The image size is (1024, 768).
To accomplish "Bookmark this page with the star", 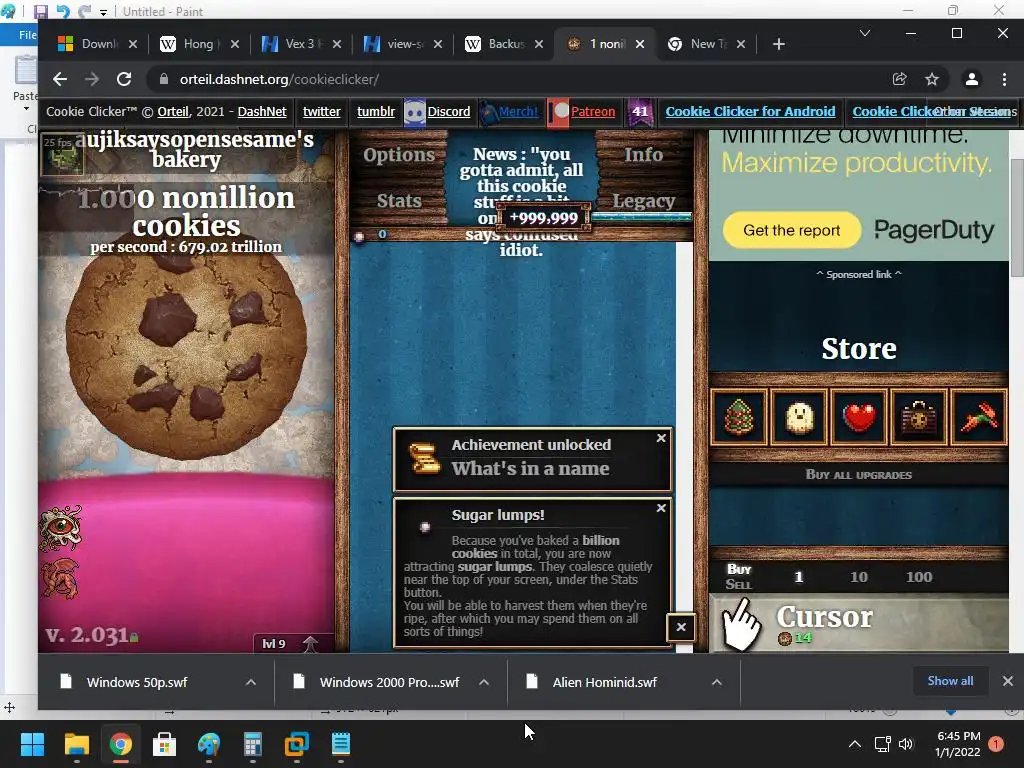I will 932,79.
